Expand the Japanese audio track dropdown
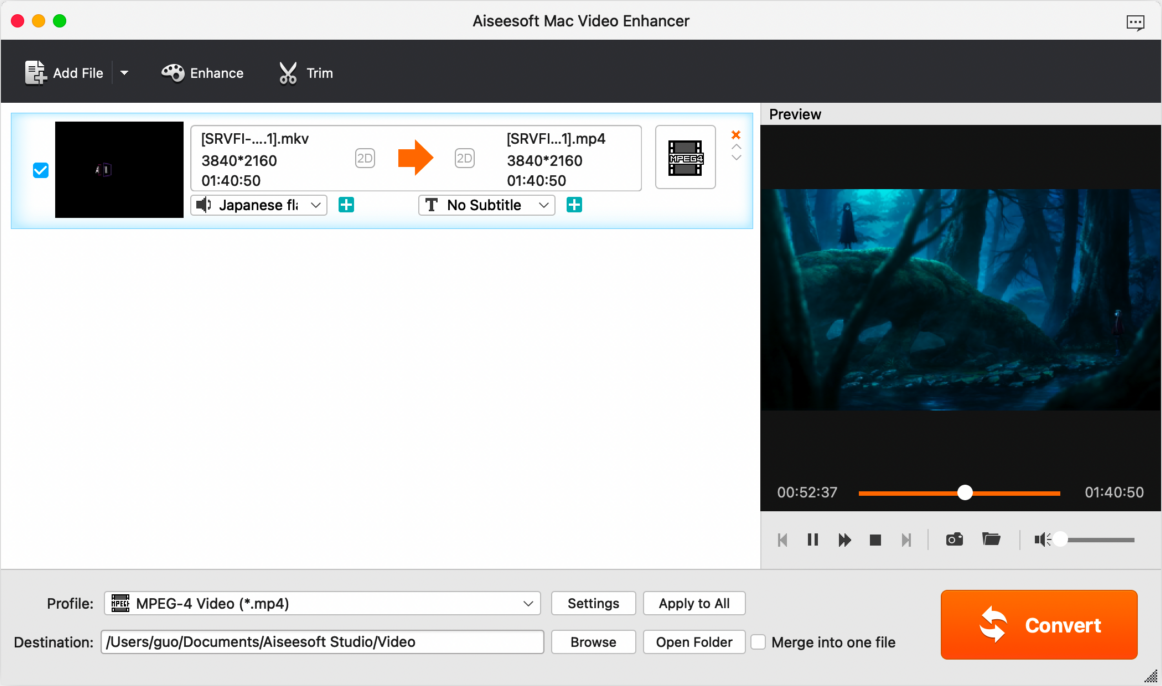Viewport: 1162px width, 686px height. click(x=259, y=205)
